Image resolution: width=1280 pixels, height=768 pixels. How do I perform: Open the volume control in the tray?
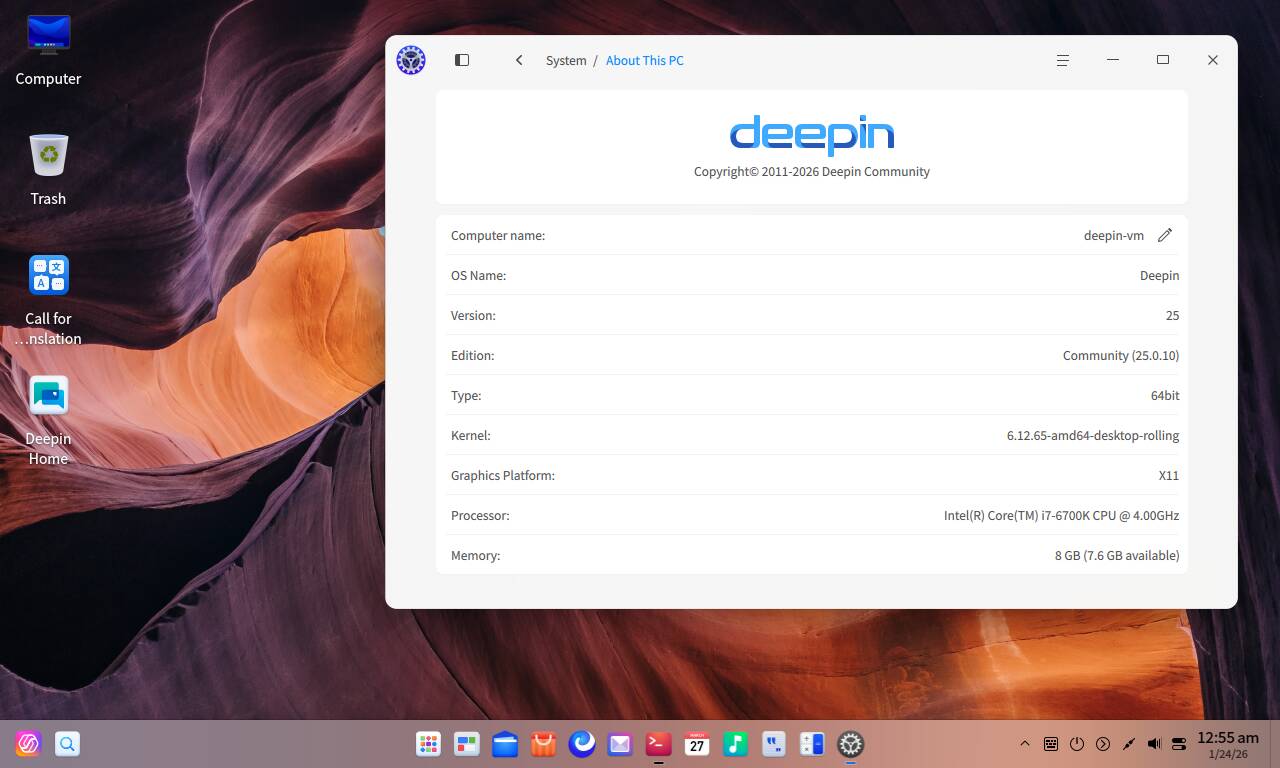pyautogui.click(x=1154, y=744)
